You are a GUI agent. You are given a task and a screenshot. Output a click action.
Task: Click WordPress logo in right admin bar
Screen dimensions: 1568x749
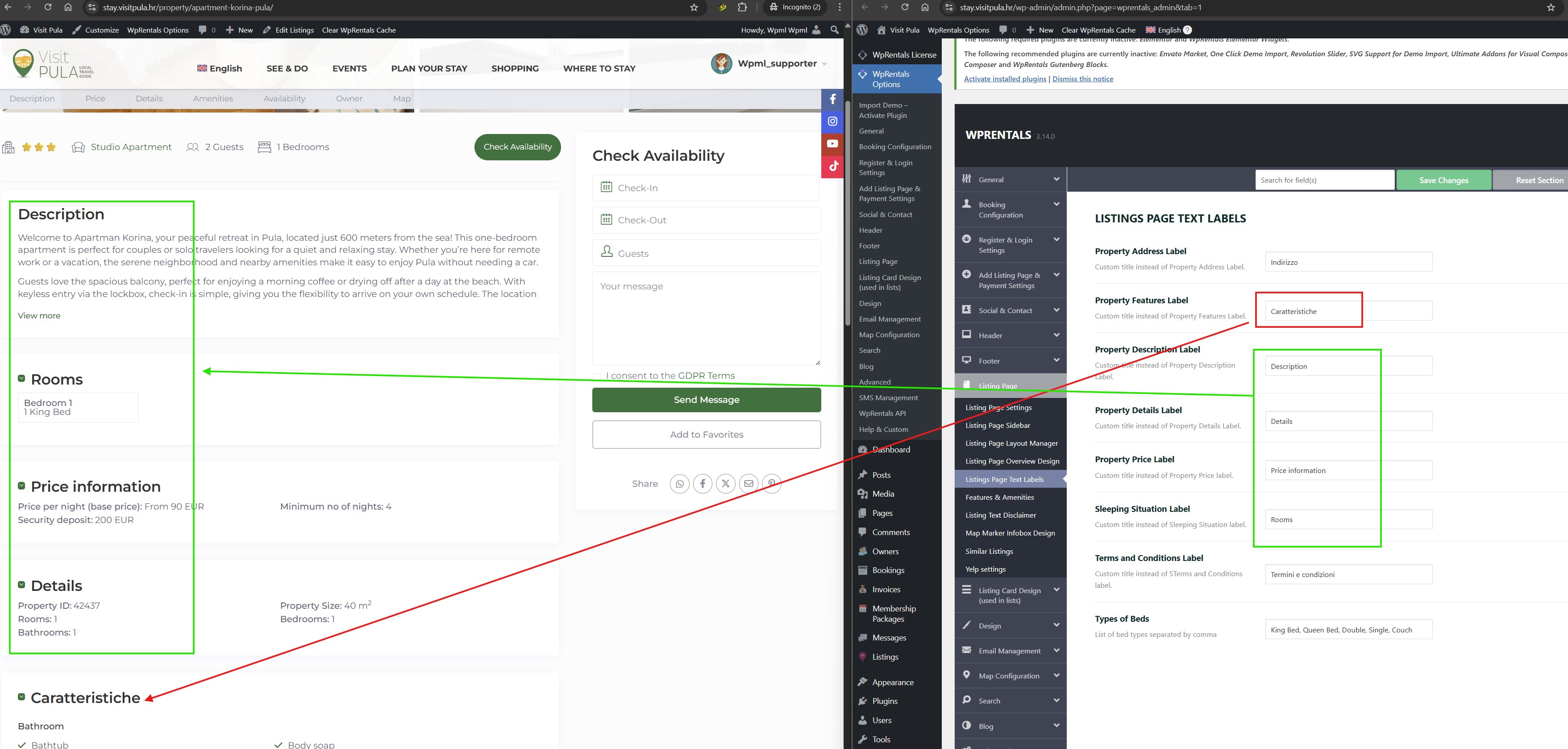pos(862,30)
